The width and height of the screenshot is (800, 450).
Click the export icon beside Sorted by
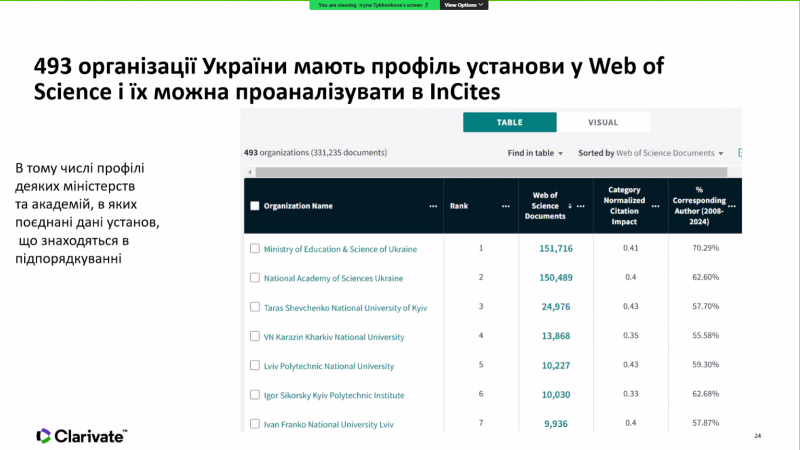(740, 153)
